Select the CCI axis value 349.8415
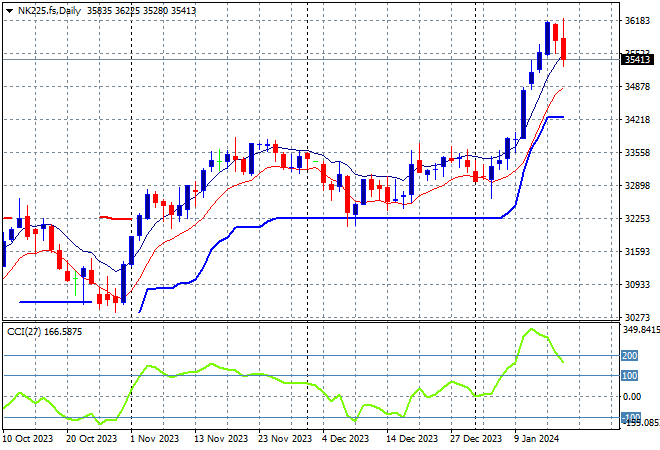This screenshot has width=660, height=450. click(x=641, y=330)
